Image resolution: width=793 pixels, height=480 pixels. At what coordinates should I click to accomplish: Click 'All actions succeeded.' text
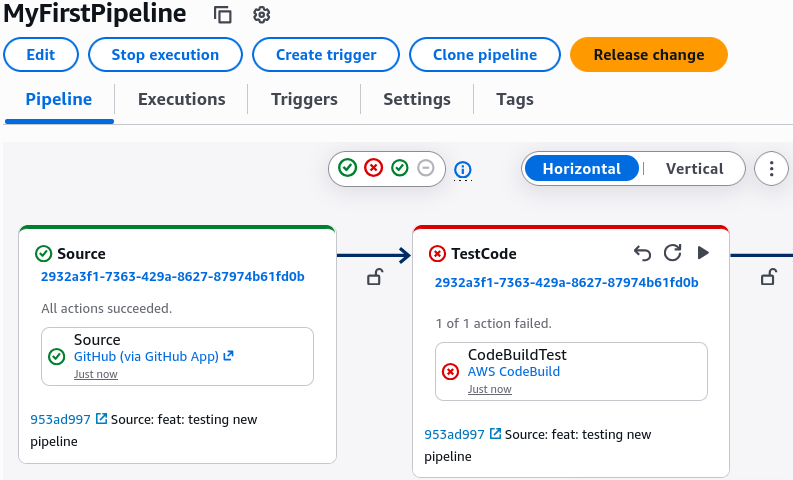coord(107,309)
